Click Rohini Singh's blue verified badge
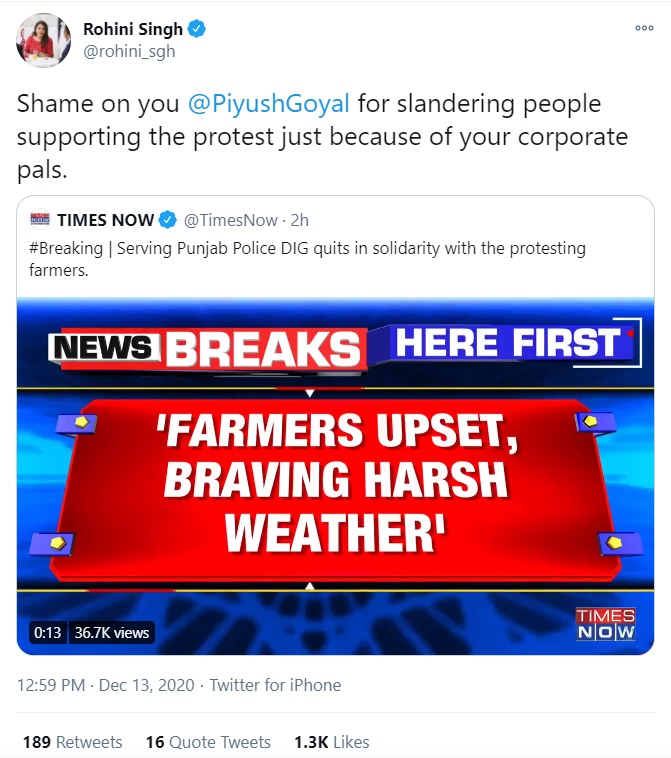This screenshot has width=671, height=758. pyautogui.click(x=197, y=29)
